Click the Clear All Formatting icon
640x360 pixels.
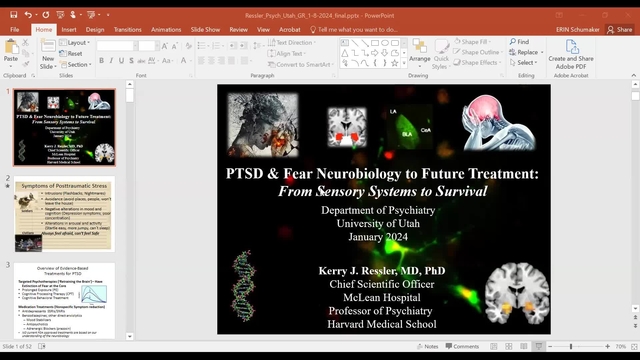pos(188,46)
